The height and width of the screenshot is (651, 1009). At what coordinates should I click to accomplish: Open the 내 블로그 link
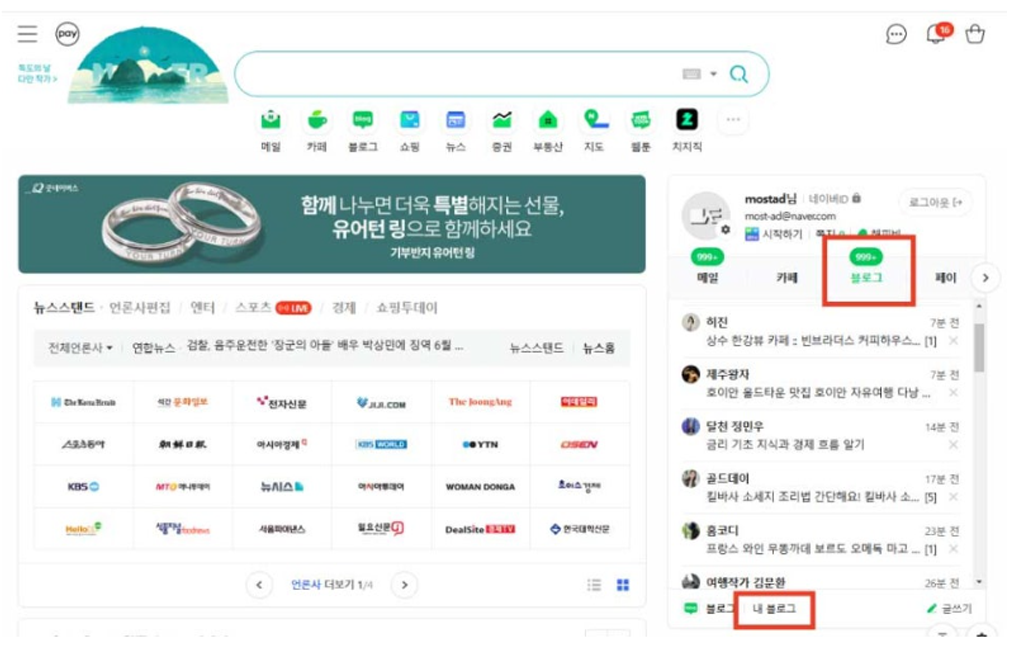click(774, 608)
